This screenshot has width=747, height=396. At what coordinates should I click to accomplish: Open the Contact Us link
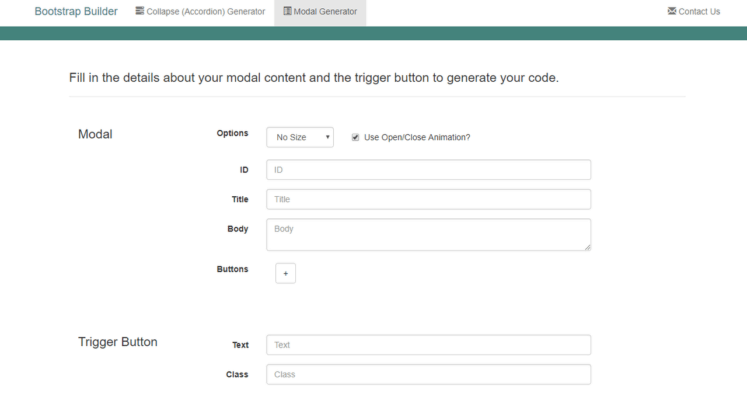[x=694, y=11]
